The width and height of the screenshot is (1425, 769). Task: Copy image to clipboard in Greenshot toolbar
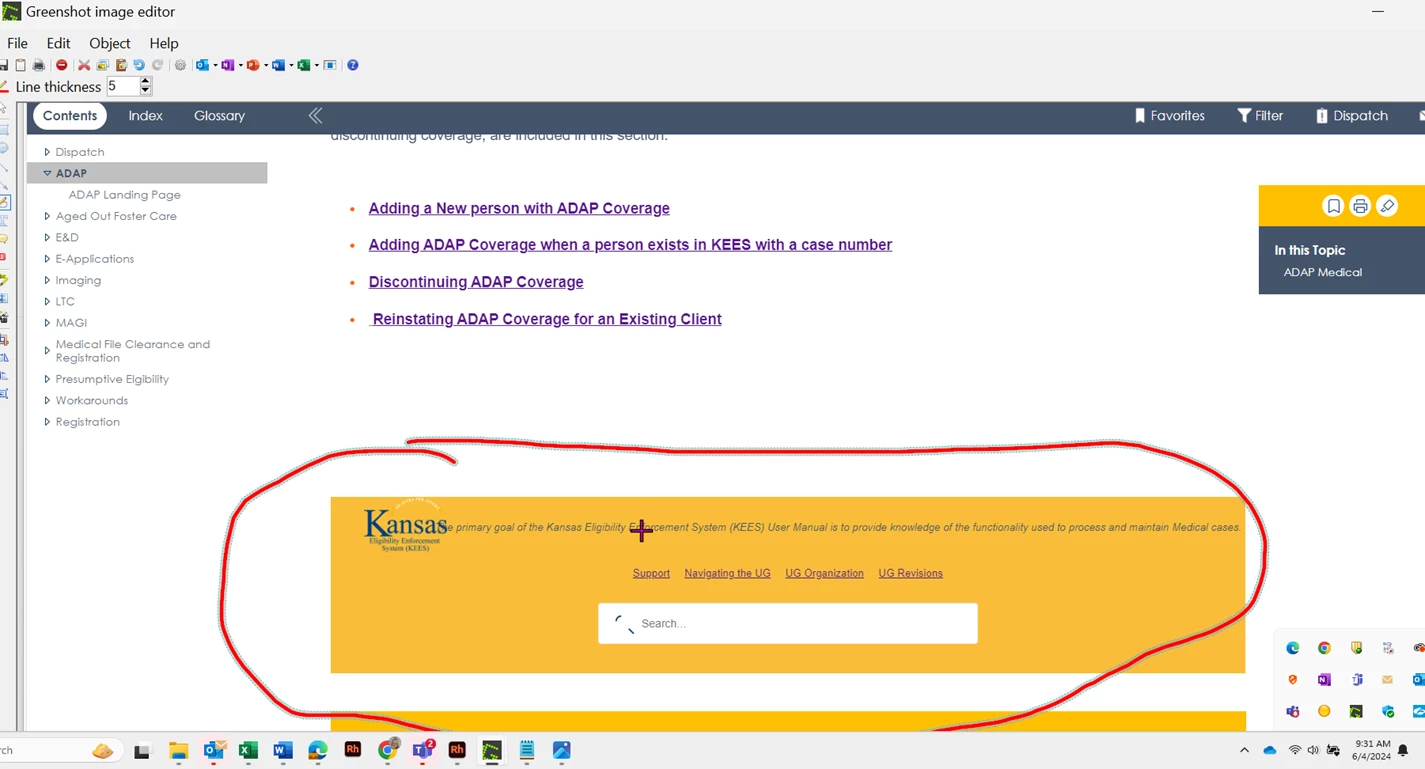coord(20,65)
